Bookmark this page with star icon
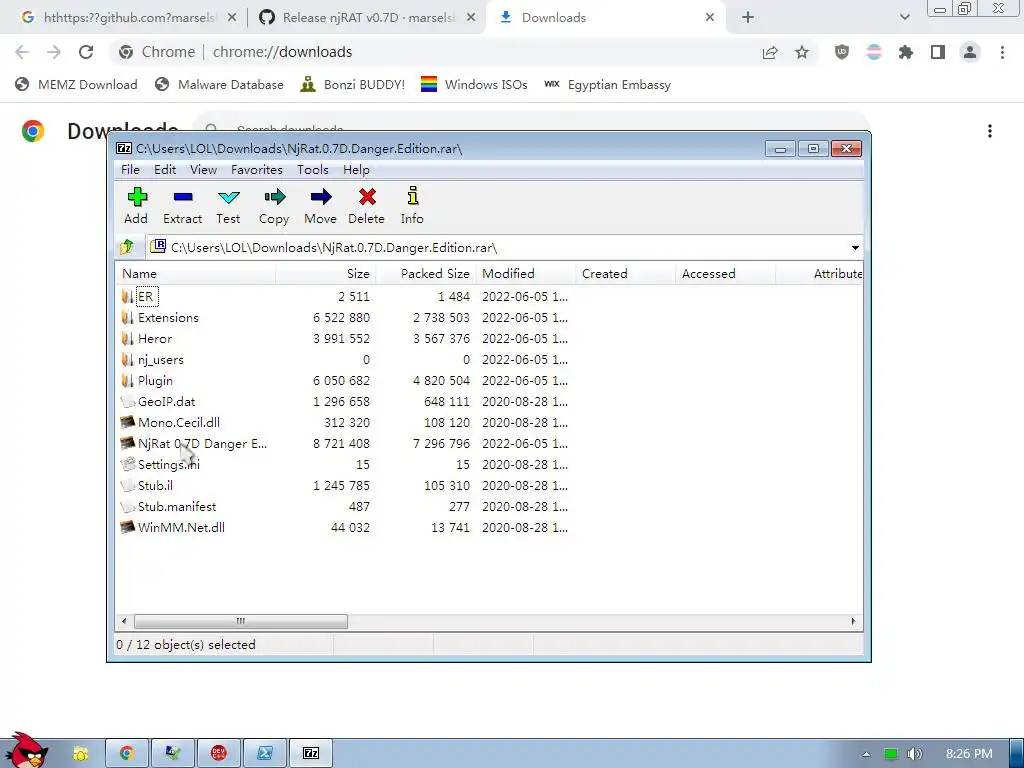The width and height of the screenshot is (1024, 768). [802, 52]
